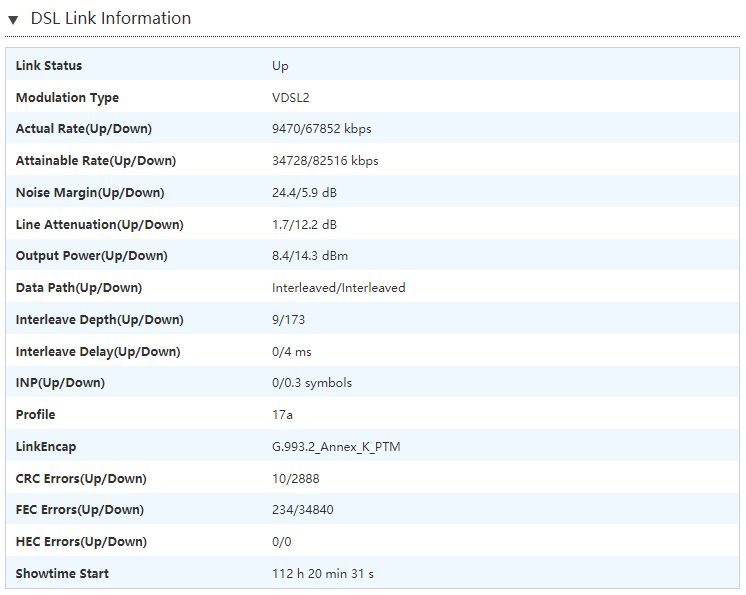746x595 pixels.
Task: Select the Interleave Depth(Up/Down) label
Action: [100, 320]
